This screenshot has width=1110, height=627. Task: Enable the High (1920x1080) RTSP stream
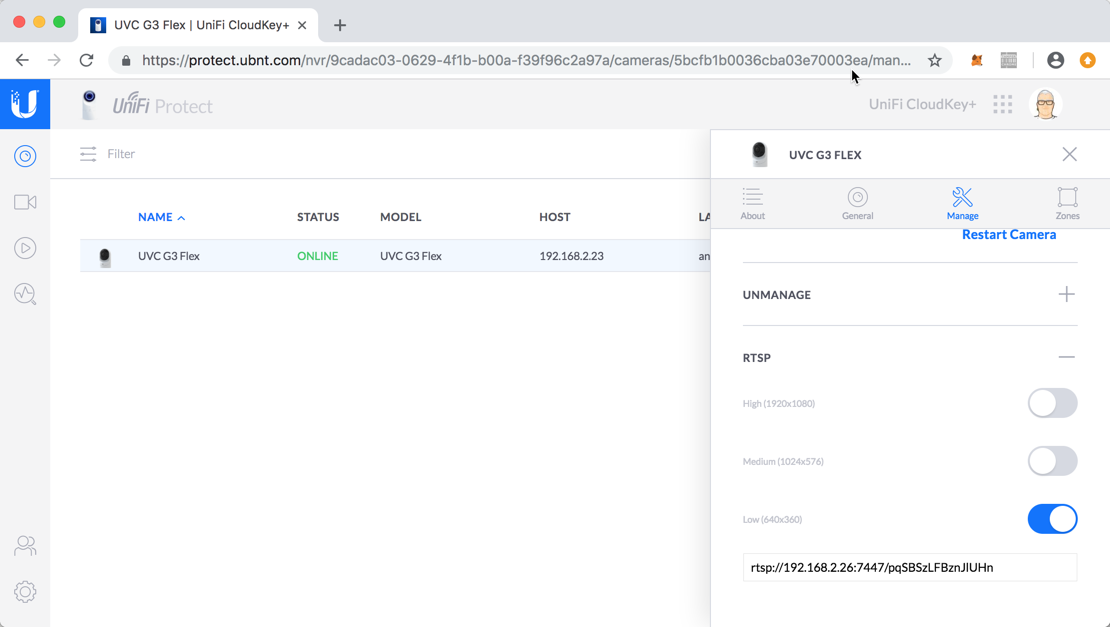(1052, 403)
